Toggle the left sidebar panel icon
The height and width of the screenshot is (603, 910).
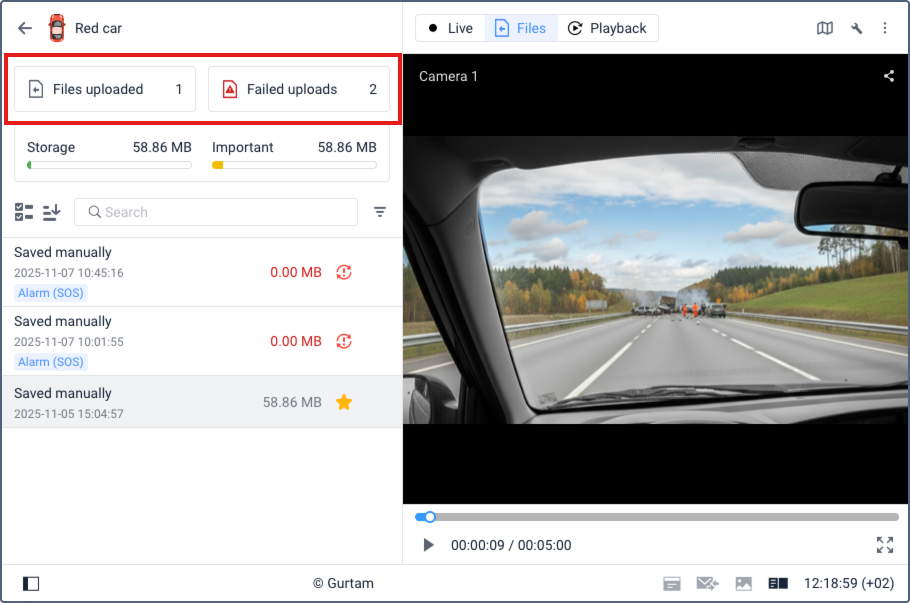tap(31, 583)
